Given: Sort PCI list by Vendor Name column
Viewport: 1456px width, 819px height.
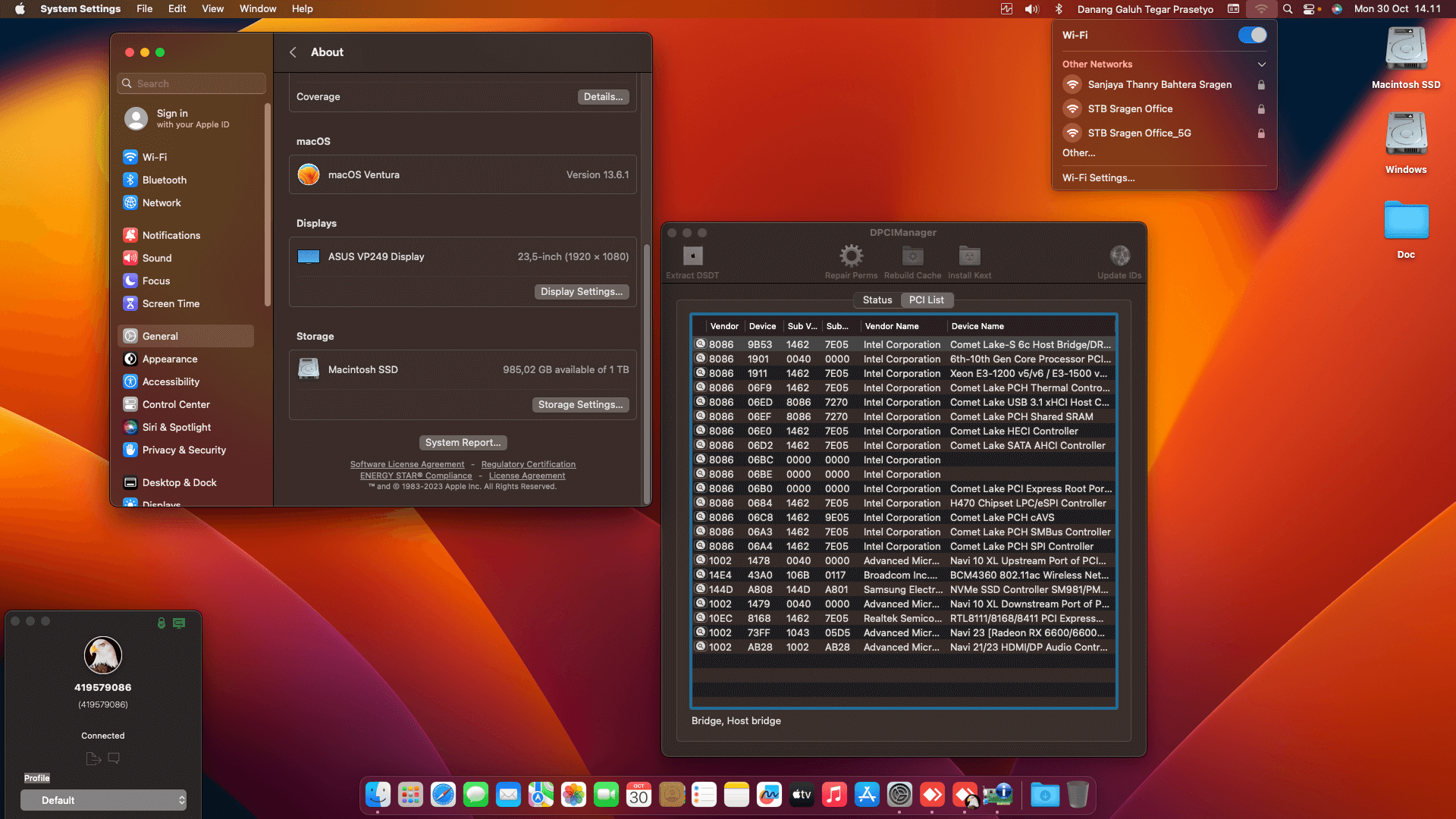Looking at the screenshot, I should click(x=903, y=326).
